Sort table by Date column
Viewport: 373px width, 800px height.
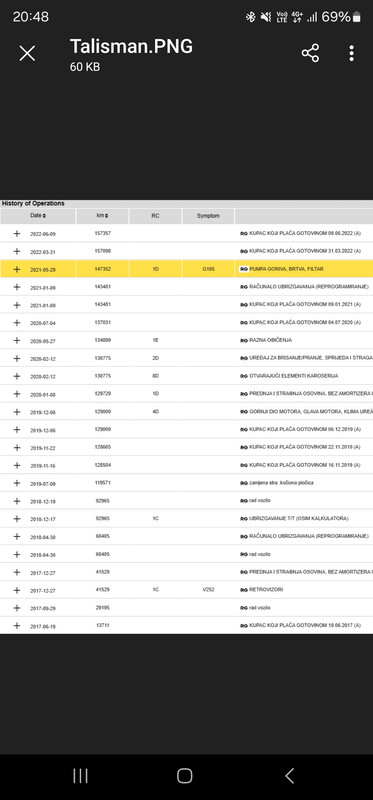click(38, 216)
